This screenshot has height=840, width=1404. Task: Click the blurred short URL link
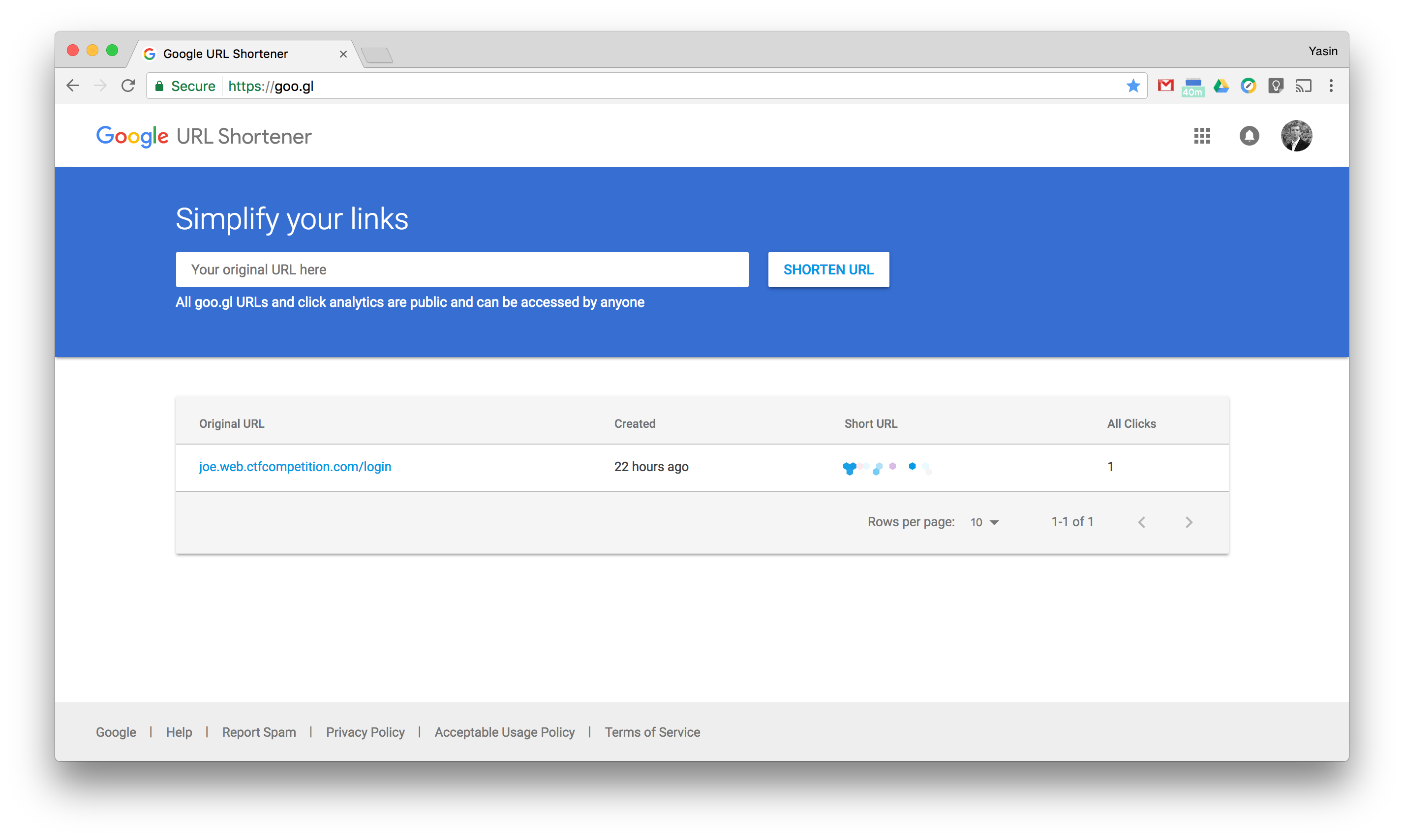886,468
